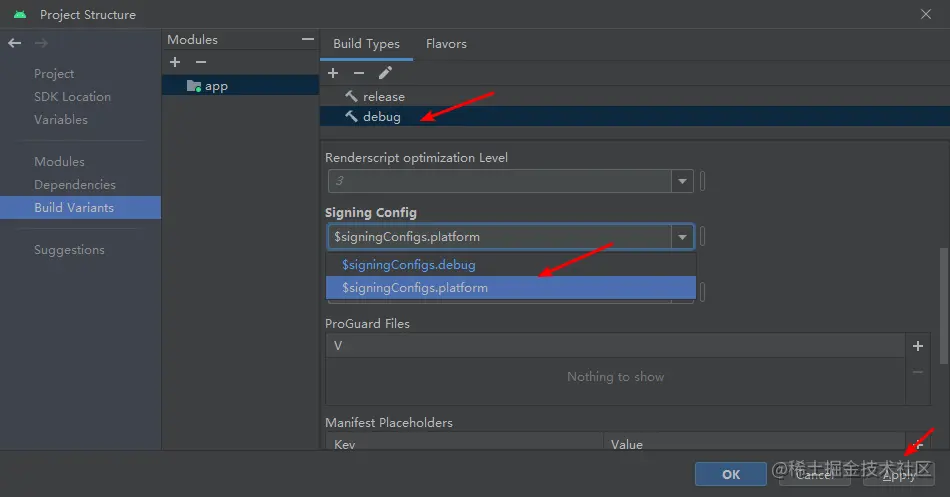Click the forward navigation arrow icon
950x497 pixels.
(x=41, y=43)
